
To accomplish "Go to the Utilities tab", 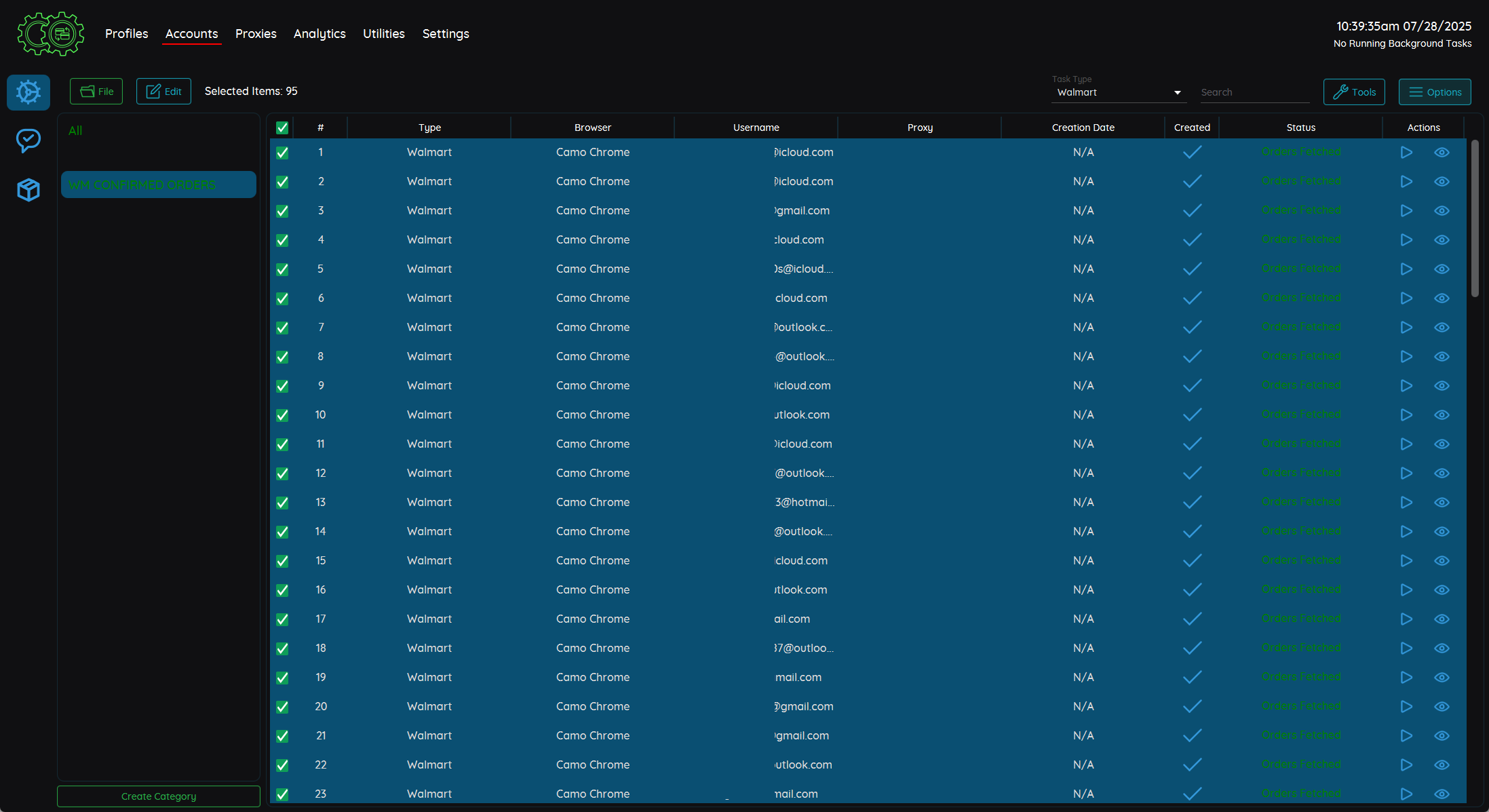I will click(384, 34).
